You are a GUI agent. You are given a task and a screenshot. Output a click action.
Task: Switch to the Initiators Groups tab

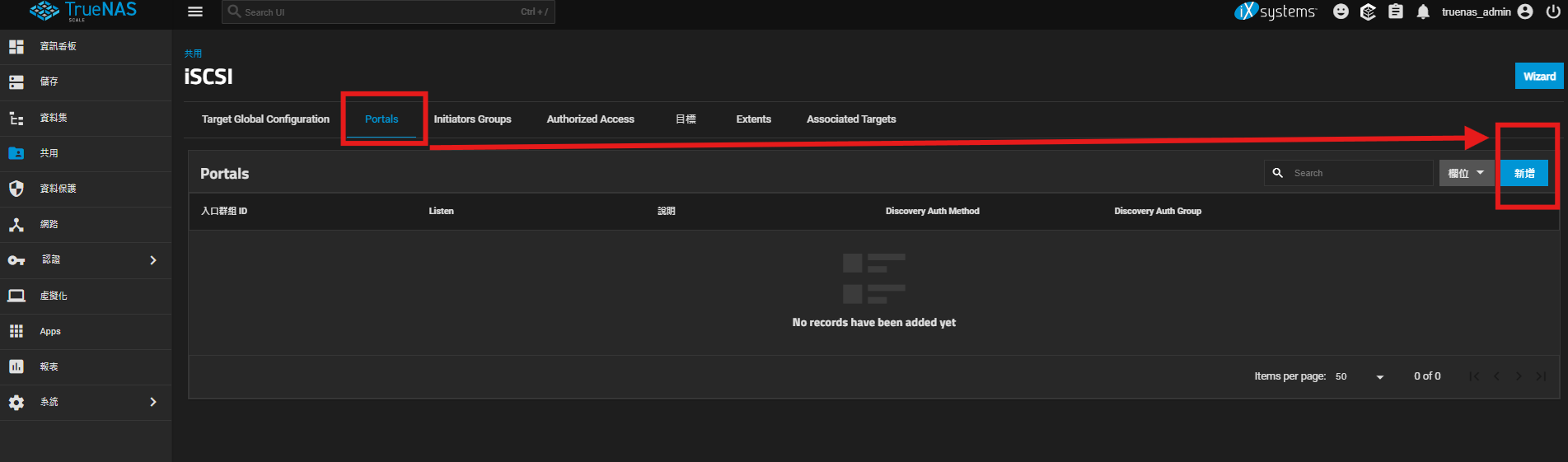472,119
